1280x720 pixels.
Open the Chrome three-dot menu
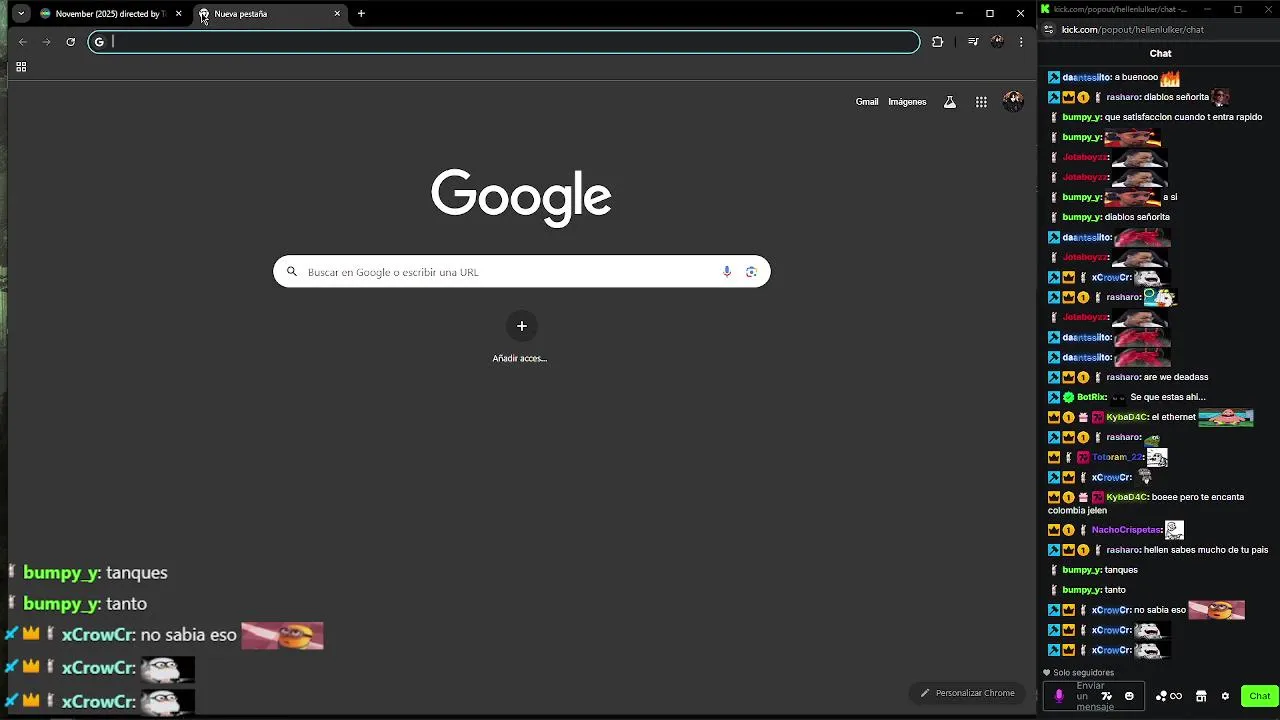click(1020, 42)
